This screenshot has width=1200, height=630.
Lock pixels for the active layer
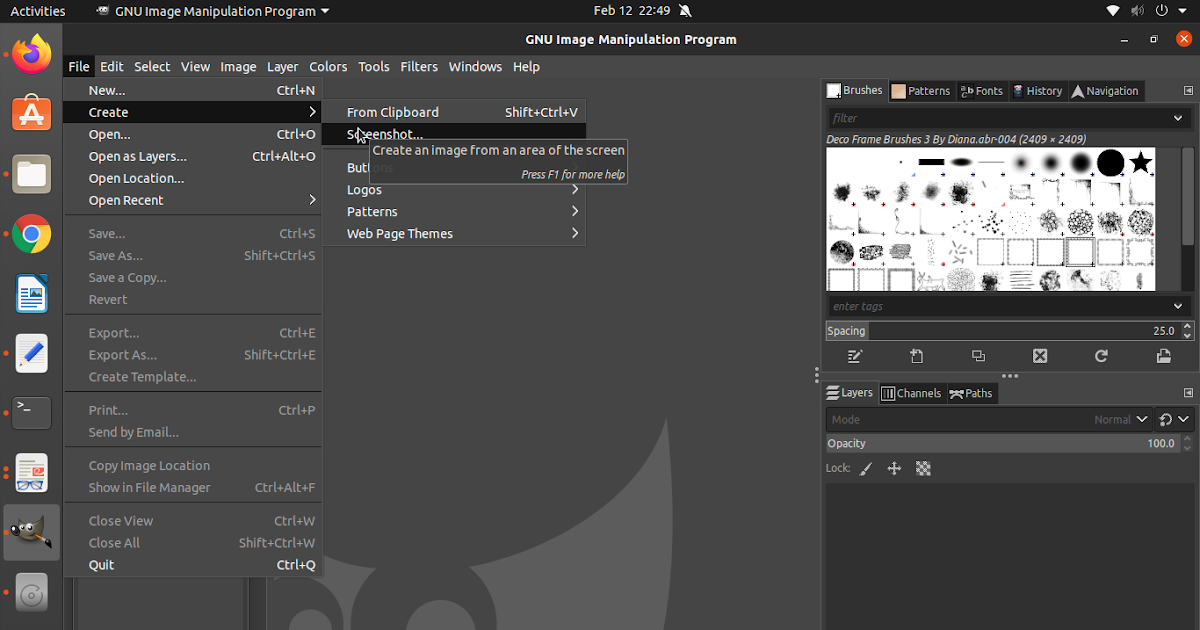coord(866,468)
